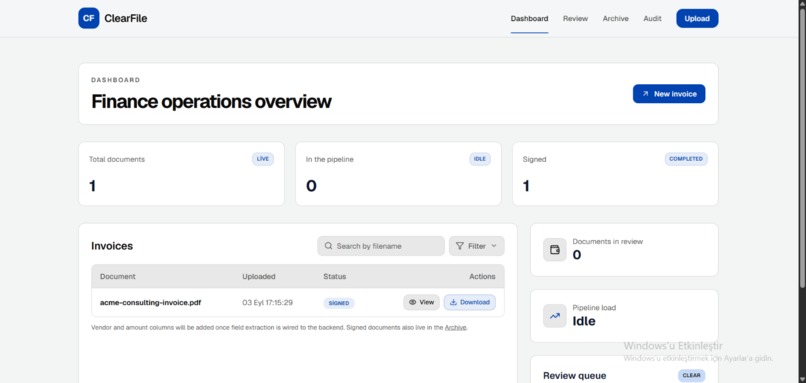
Task: Click the Review queue heading
Action: coord(575,376)
